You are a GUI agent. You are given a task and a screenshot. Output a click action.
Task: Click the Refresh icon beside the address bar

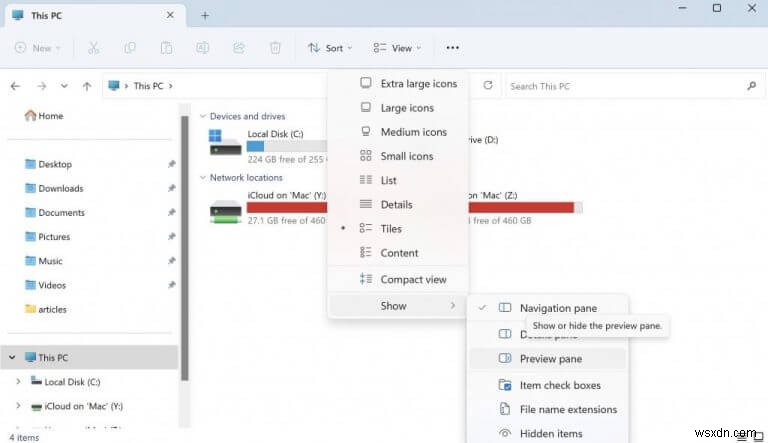pos(488,85)
